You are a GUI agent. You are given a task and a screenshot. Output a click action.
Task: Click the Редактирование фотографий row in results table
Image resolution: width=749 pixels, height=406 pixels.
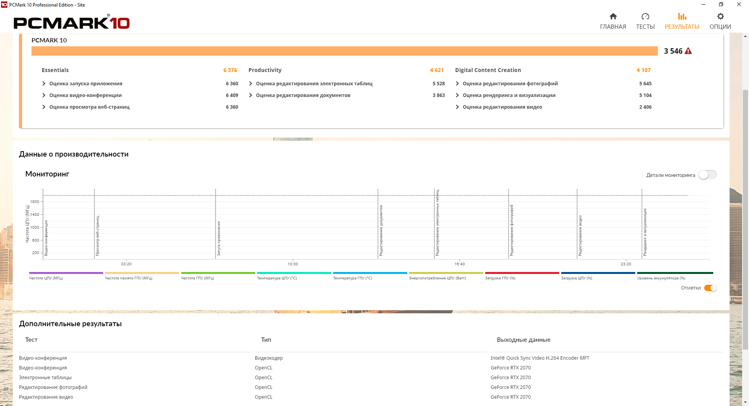[53, 387]
